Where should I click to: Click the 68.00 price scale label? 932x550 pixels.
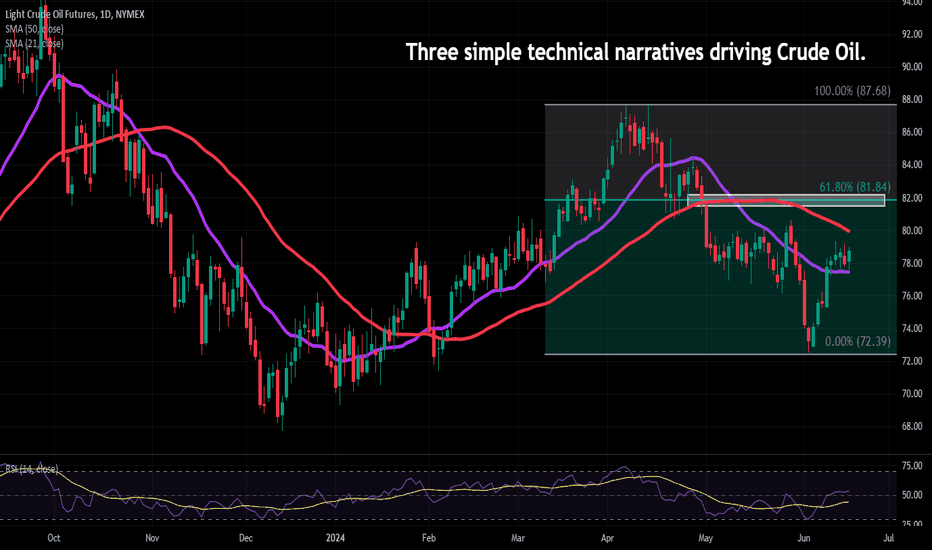[x=912, y=426]
